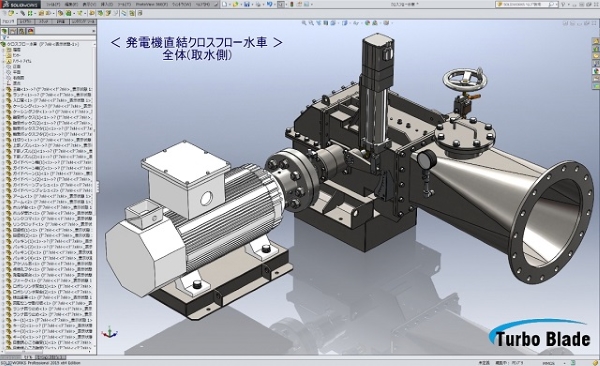The height and width of the screenshot is (366, 600).
Task: Click the Undo icon in top toolbar
Action: pyautogui.click(x=269, y=4)
